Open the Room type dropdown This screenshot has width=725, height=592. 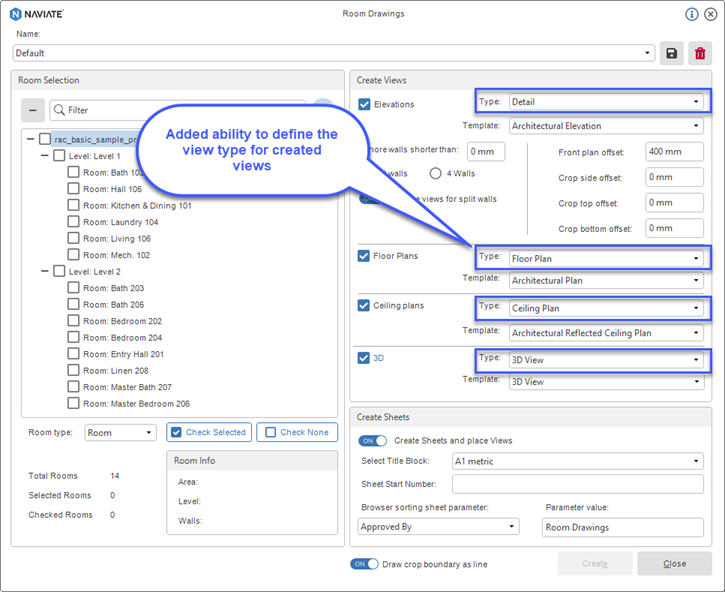[120, 433]
